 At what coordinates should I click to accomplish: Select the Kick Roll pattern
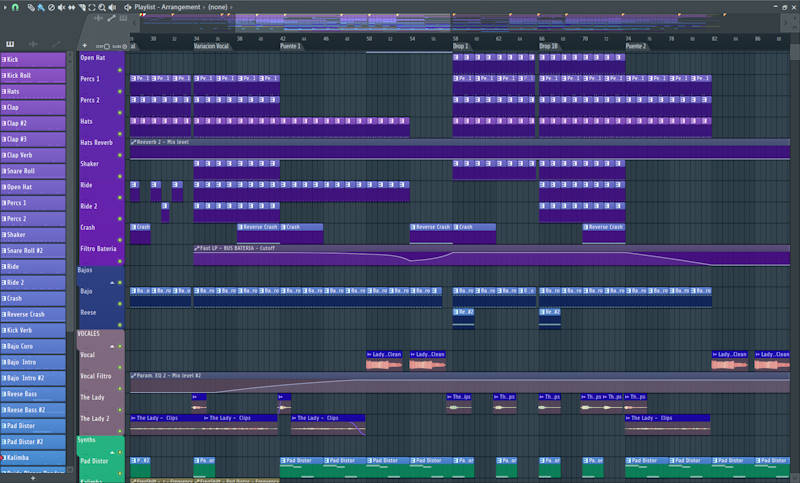point(33,75)
